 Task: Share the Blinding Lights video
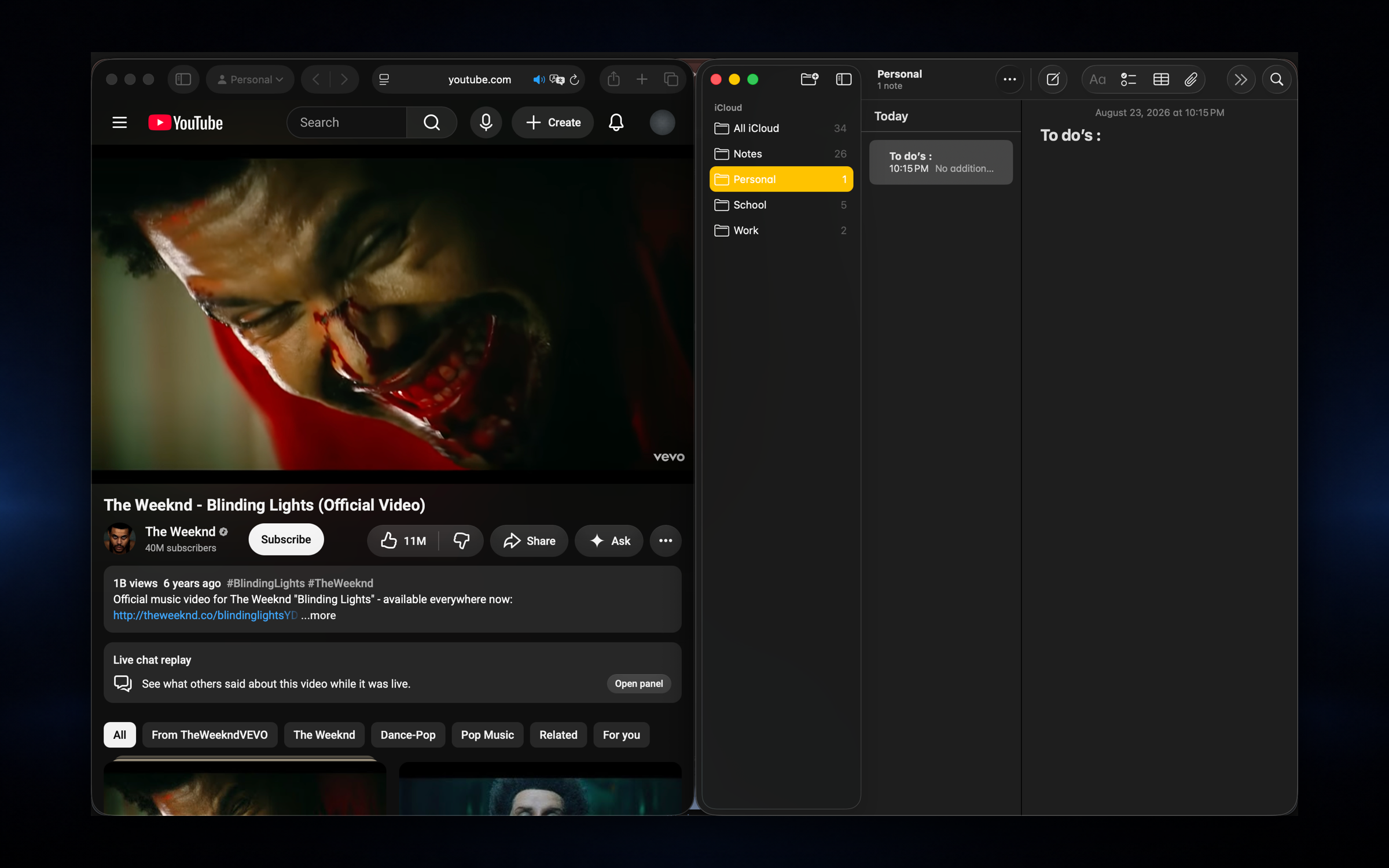click(529, 540)
